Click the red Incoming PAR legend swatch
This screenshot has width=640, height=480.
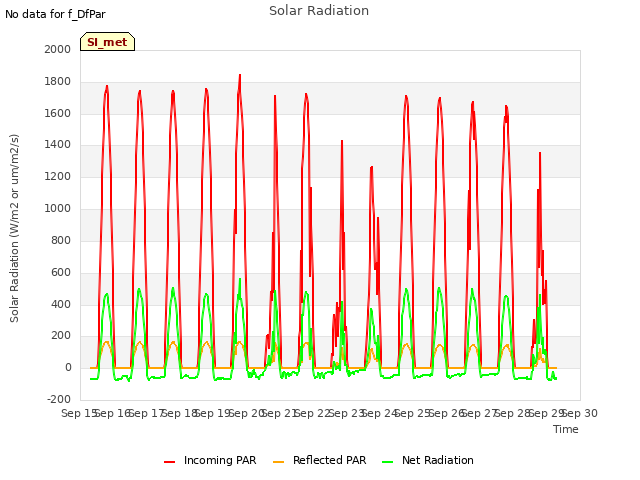coord(169,462)
